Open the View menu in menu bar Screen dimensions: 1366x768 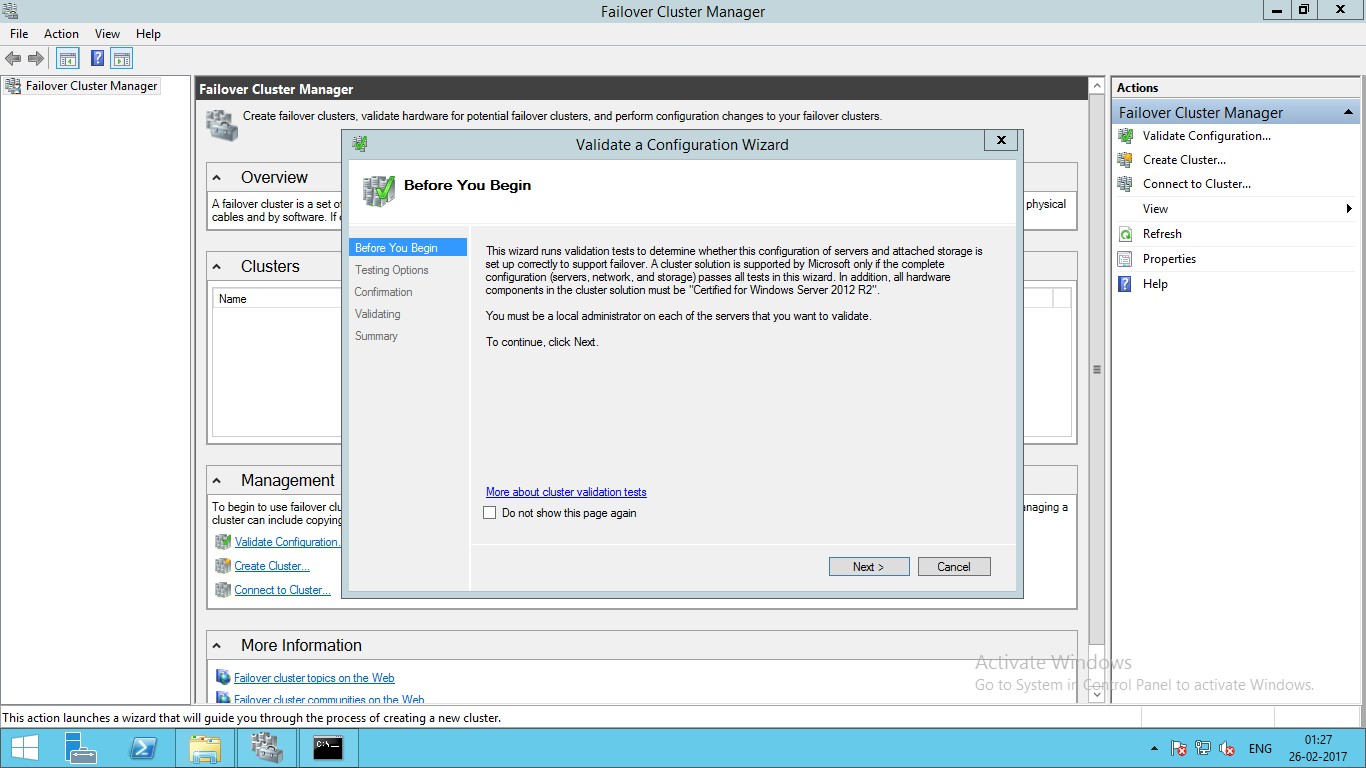click(107, 34)
